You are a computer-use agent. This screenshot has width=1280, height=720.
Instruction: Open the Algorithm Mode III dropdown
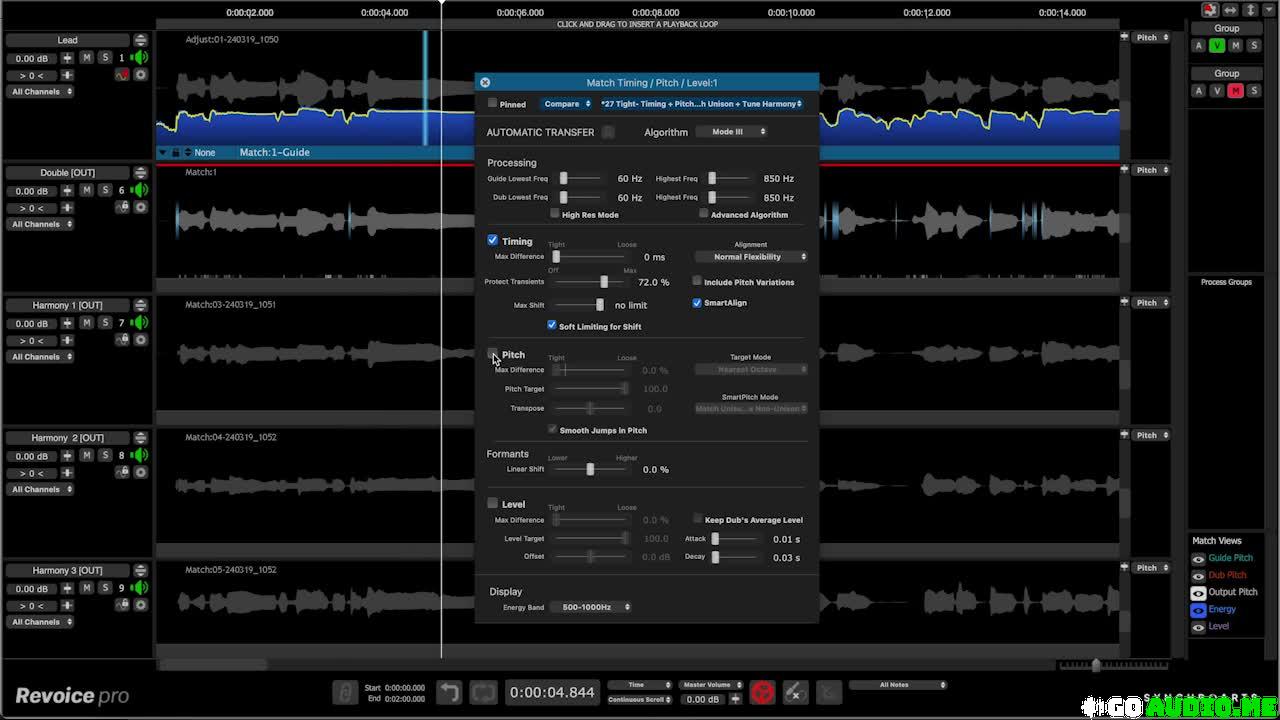pyautogui.click(x=732, y=131)
